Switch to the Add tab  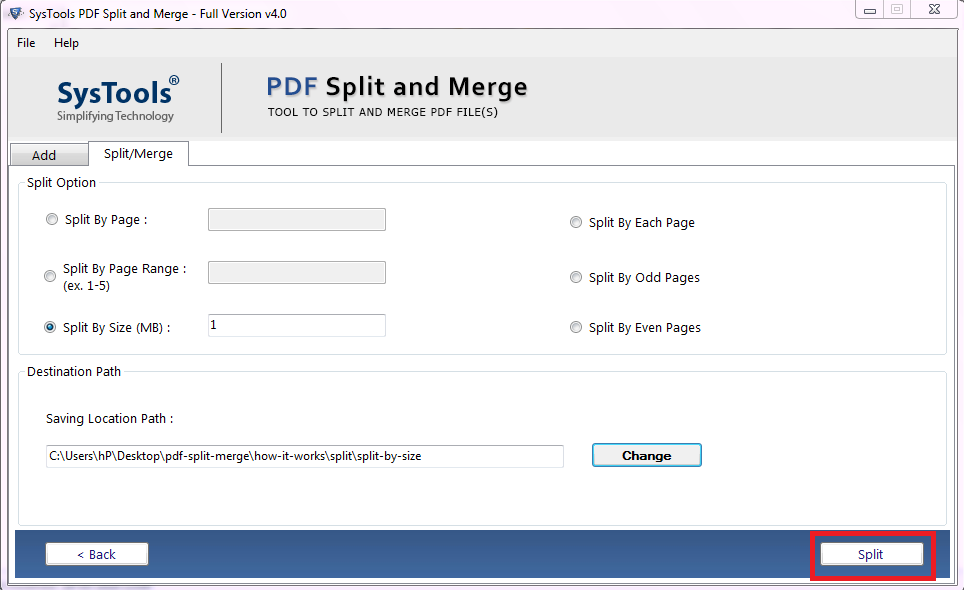coord(48,155)
